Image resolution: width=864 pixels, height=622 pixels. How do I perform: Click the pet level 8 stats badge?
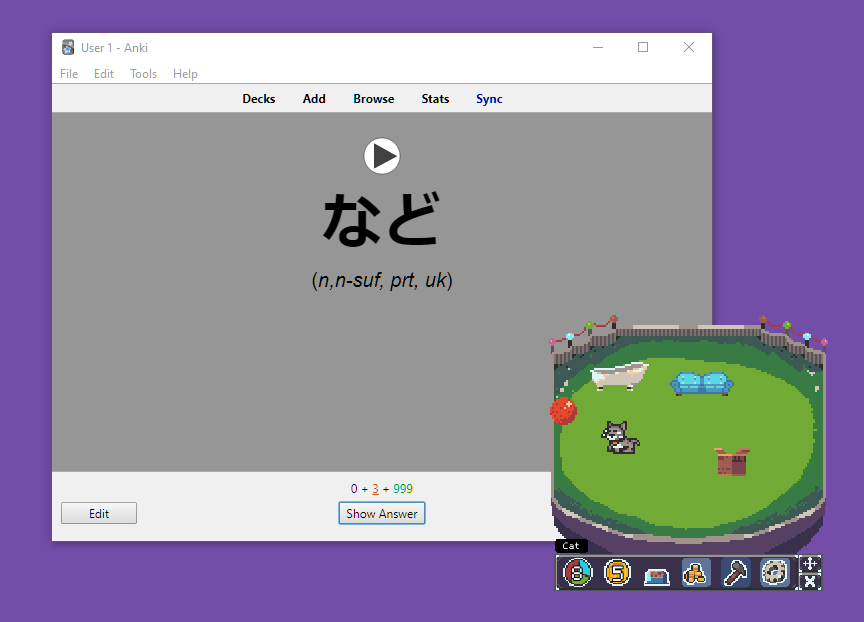577,573
